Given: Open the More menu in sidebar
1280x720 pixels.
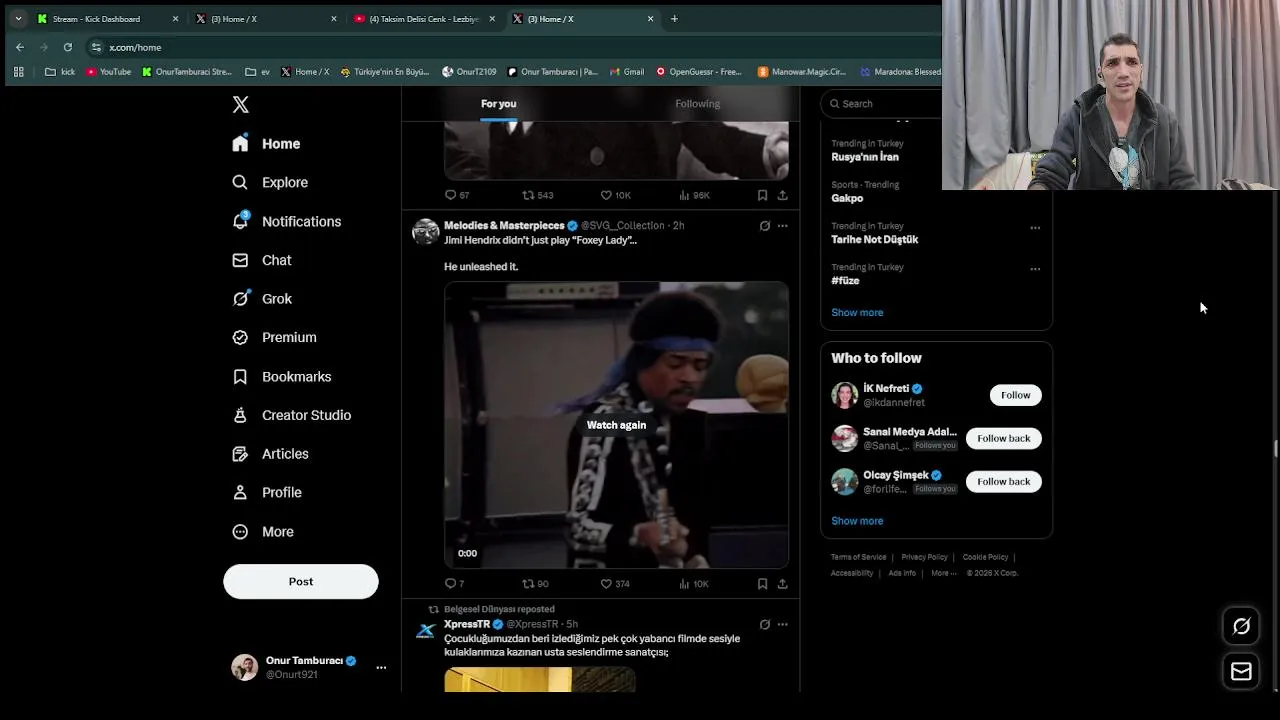Looking at the screenshot, I should pyautogui.click(x=263, y=531).
